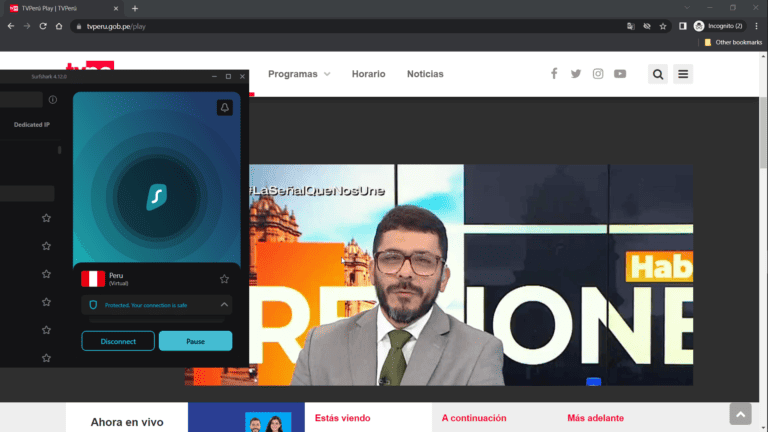768x432 pixels.
Task: Go to Chrome home page
Action: coord(59,26)
